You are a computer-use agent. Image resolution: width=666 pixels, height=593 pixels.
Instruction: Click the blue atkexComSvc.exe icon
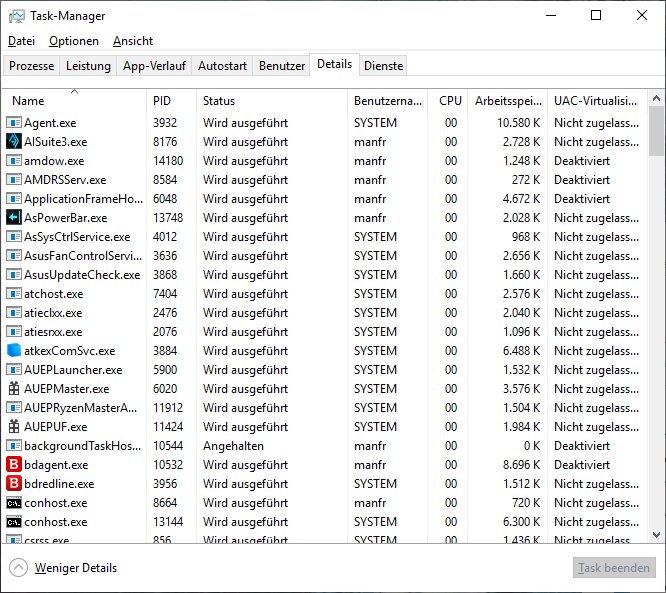[14, 350]
